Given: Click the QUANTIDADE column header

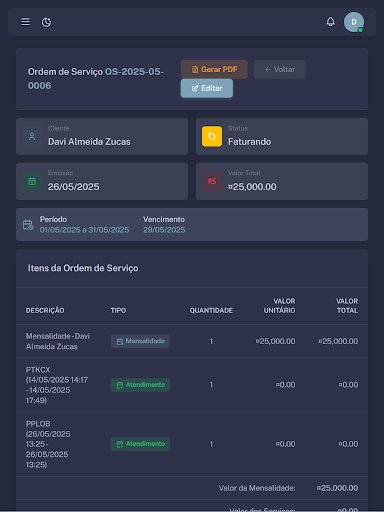Looking at the screenshot, I should pos(211,310).
